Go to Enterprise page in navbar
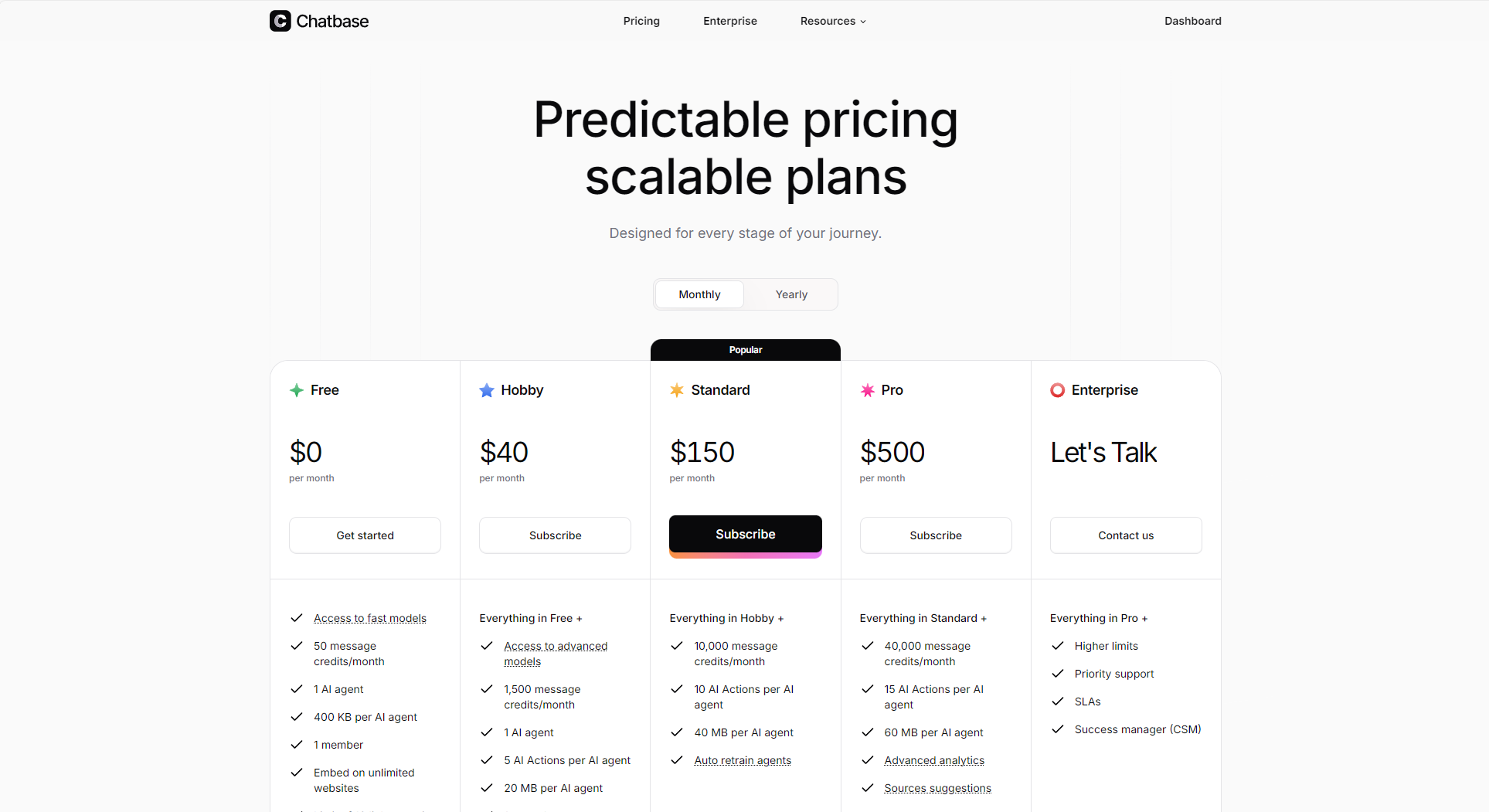This screenshot has height=812, width=1489. pos(729,21)
